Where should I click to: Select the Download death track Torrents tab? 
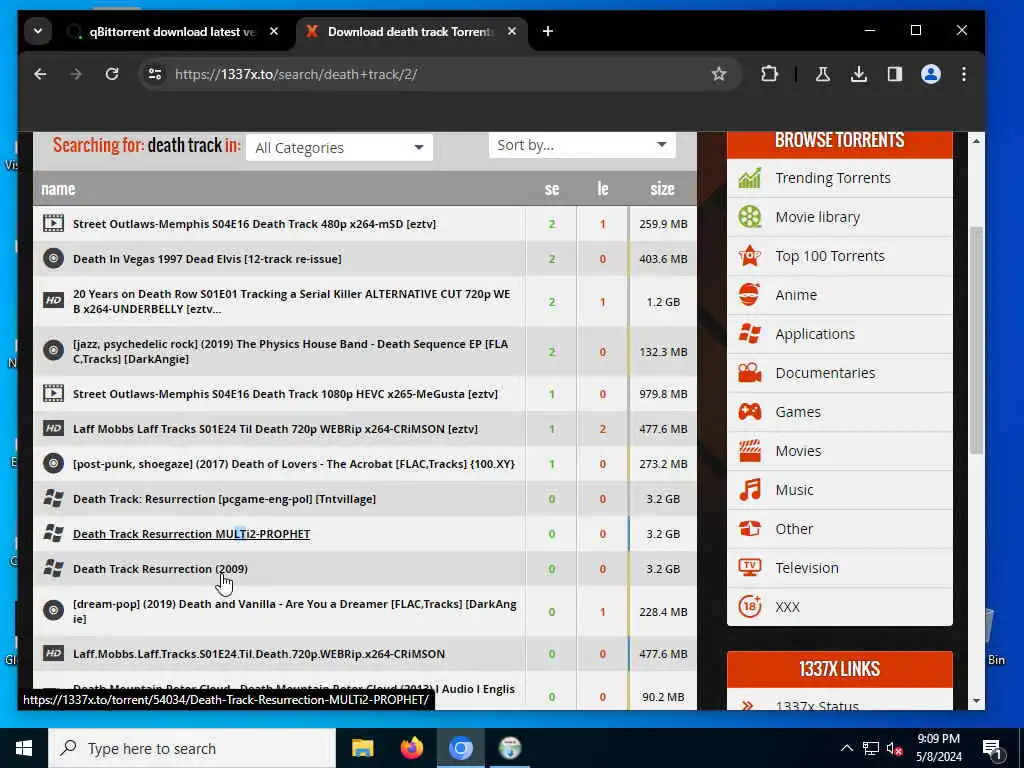point(409,31)
